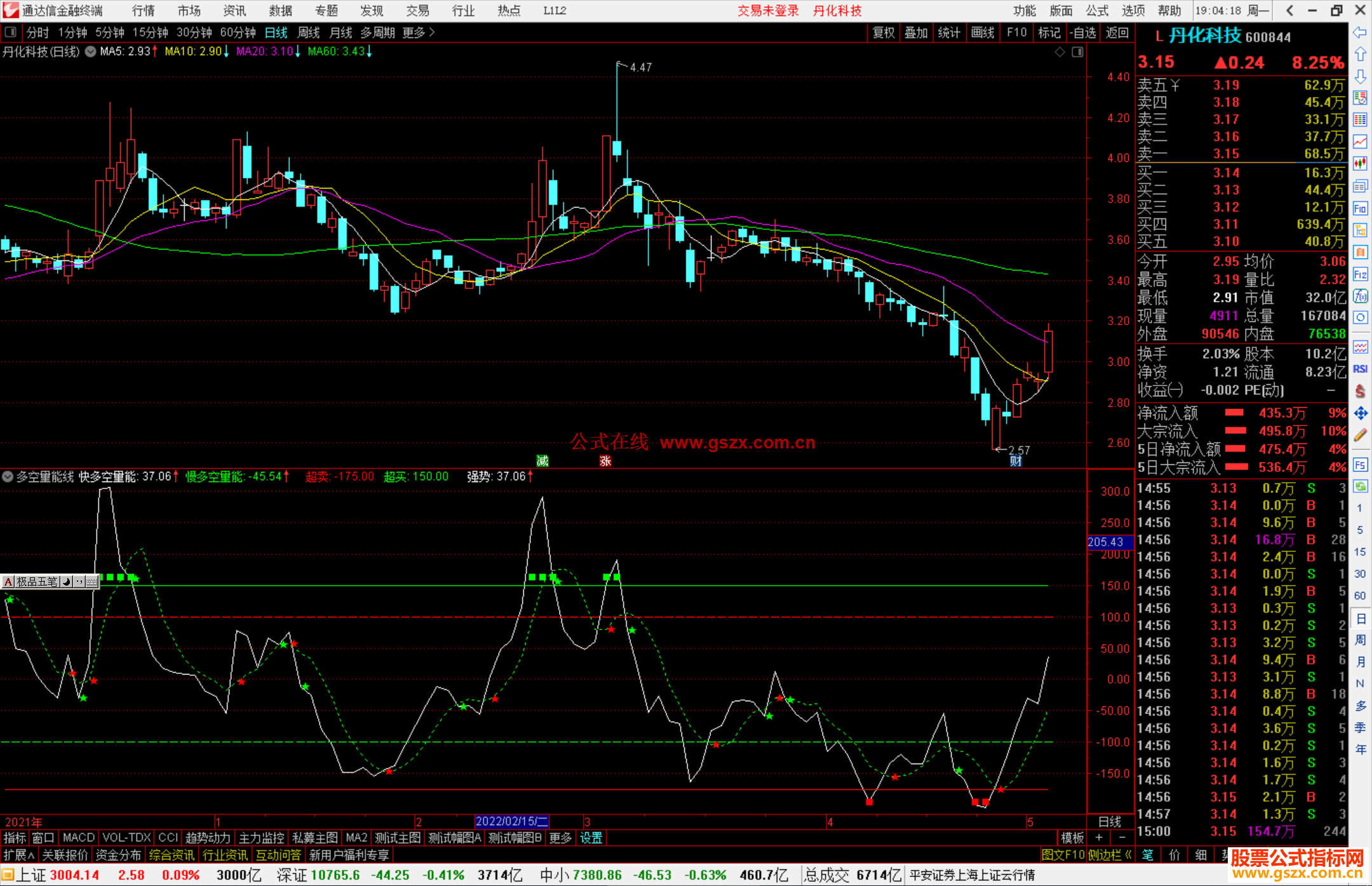This screenshot has width=1372, height=886.
Task: Toggle 复权 price adjustment
Action: [x=884, y=32]
